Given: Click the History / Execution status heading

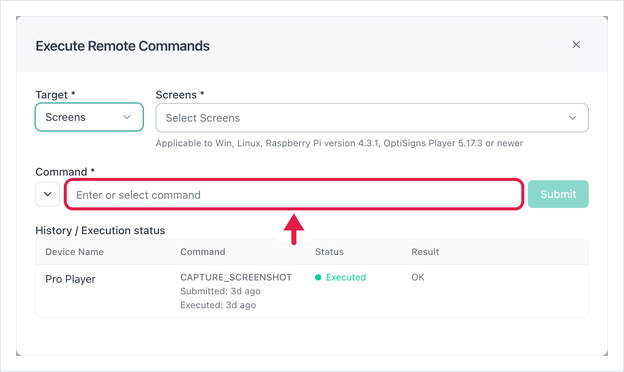Looking at the screenshot, I should [100, 231].
